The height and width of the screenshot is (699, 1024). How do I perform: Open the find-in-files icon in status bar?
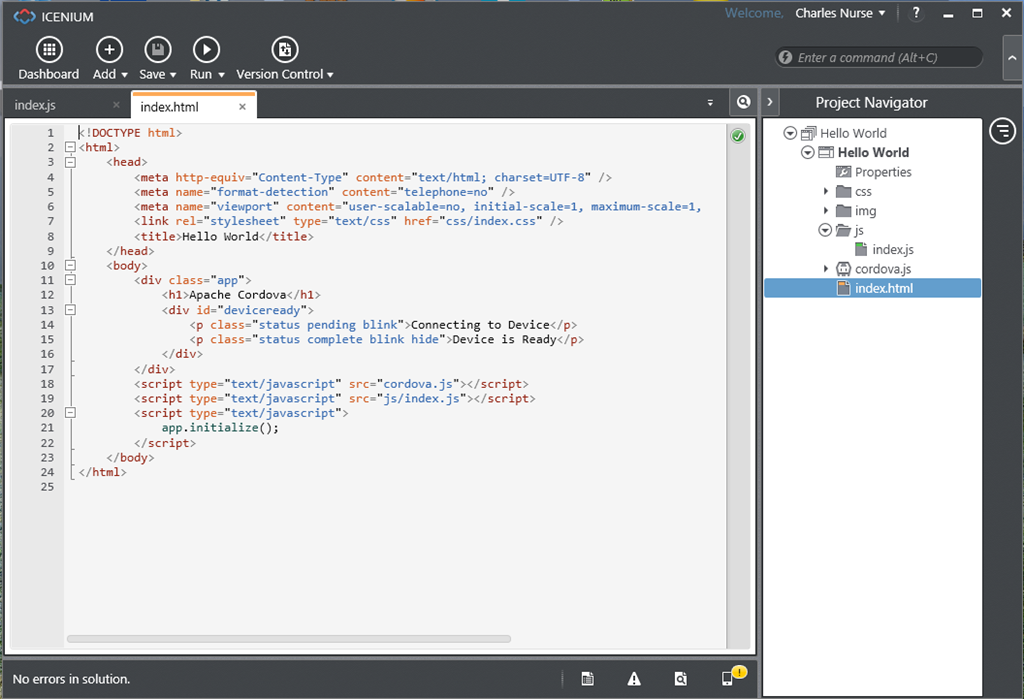[x=680, y=679]
